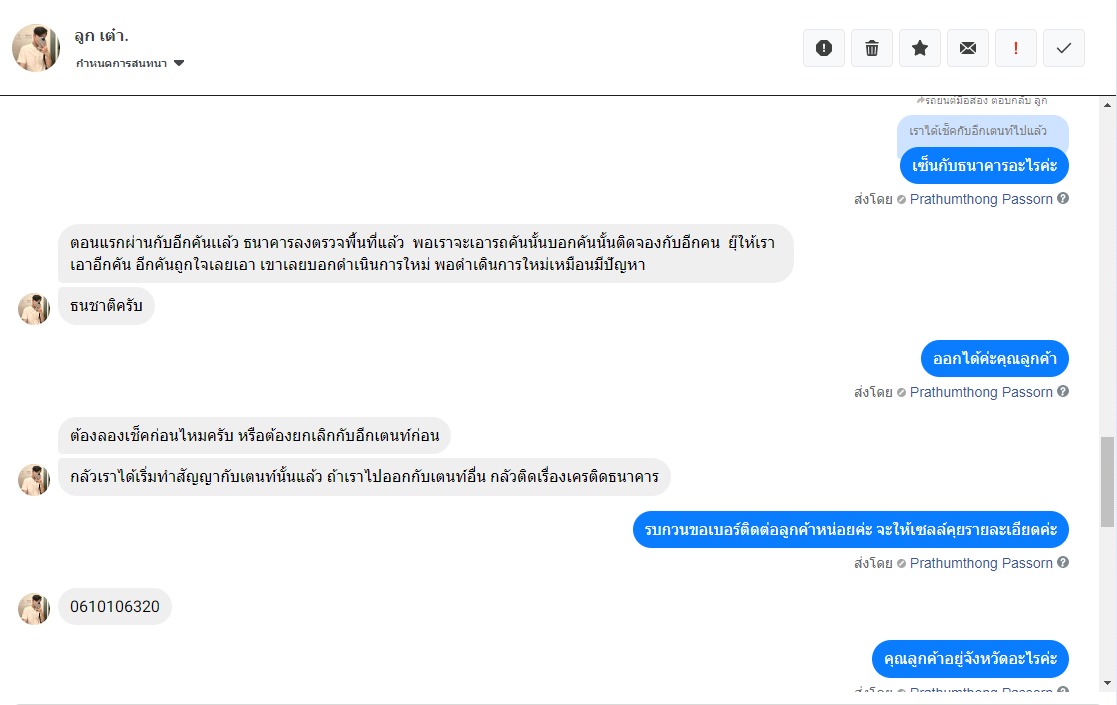Star this conversation

920,48
